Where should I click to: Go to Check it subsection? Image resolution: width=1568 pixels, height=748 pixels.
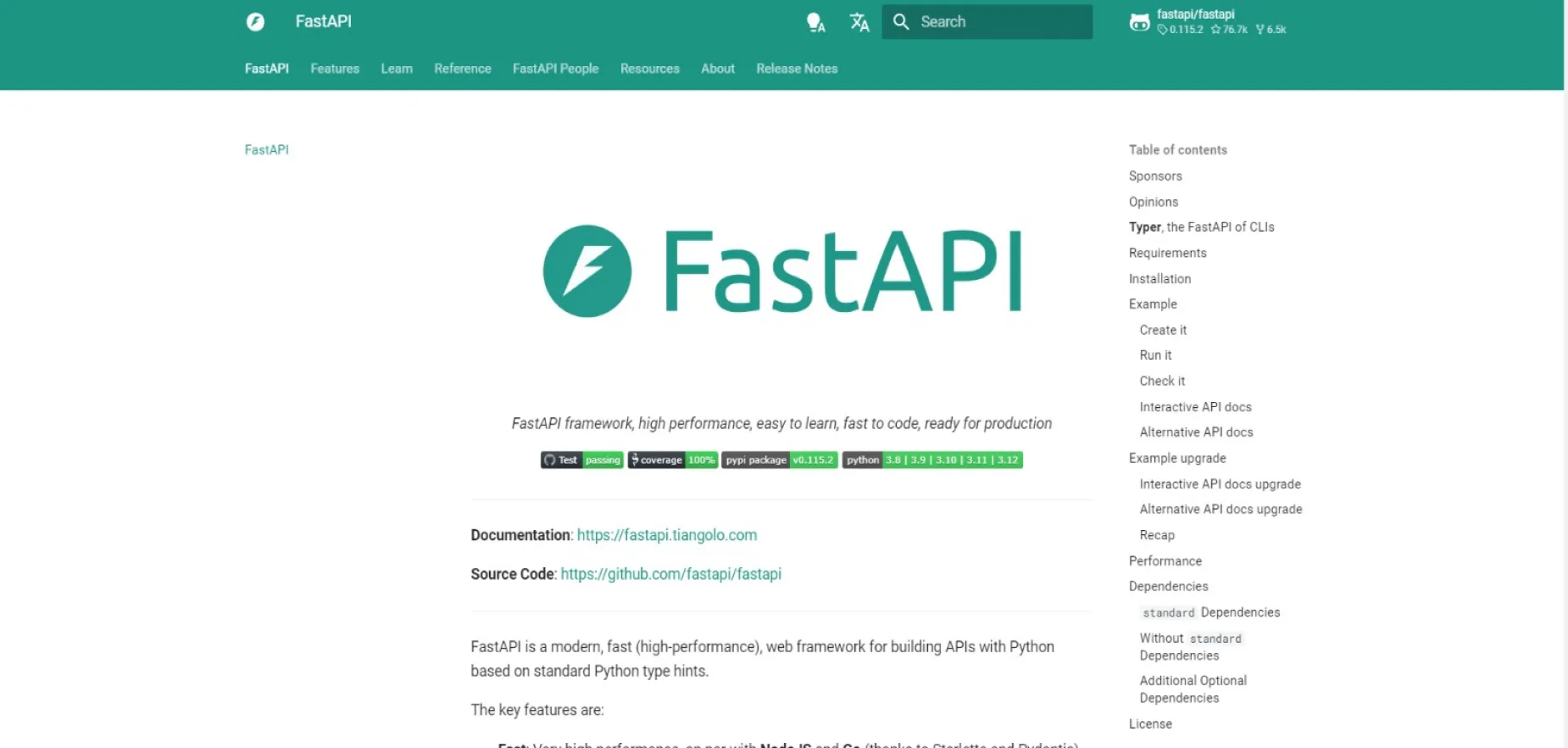[x=1163, y=382]
